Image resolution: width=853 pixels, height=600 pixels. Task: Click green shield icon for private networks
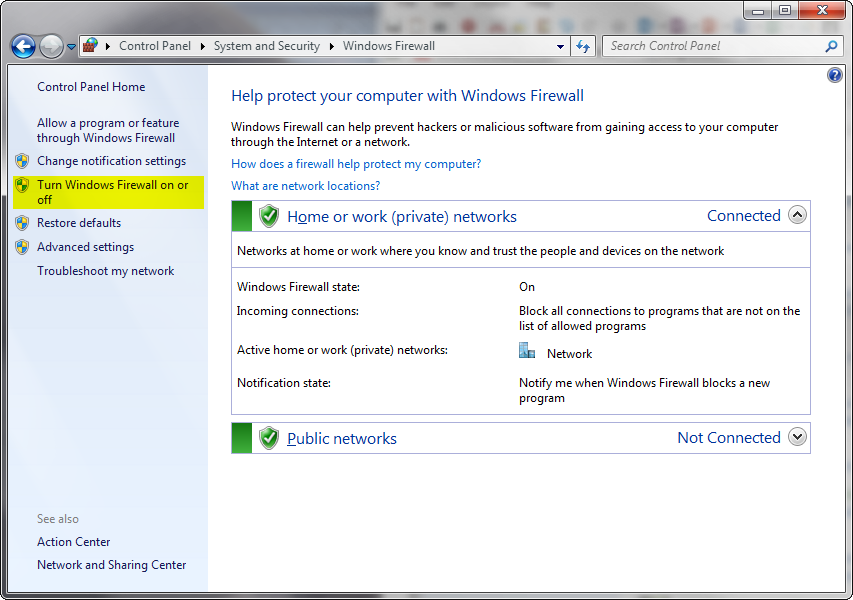pyautogui.click(x=269, y=216)
